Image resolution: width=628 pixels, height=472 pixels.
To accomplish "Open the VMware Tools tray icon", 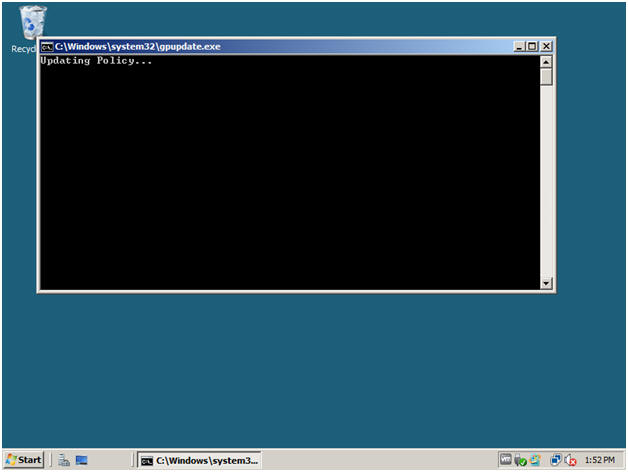I will tap(506, 459).
